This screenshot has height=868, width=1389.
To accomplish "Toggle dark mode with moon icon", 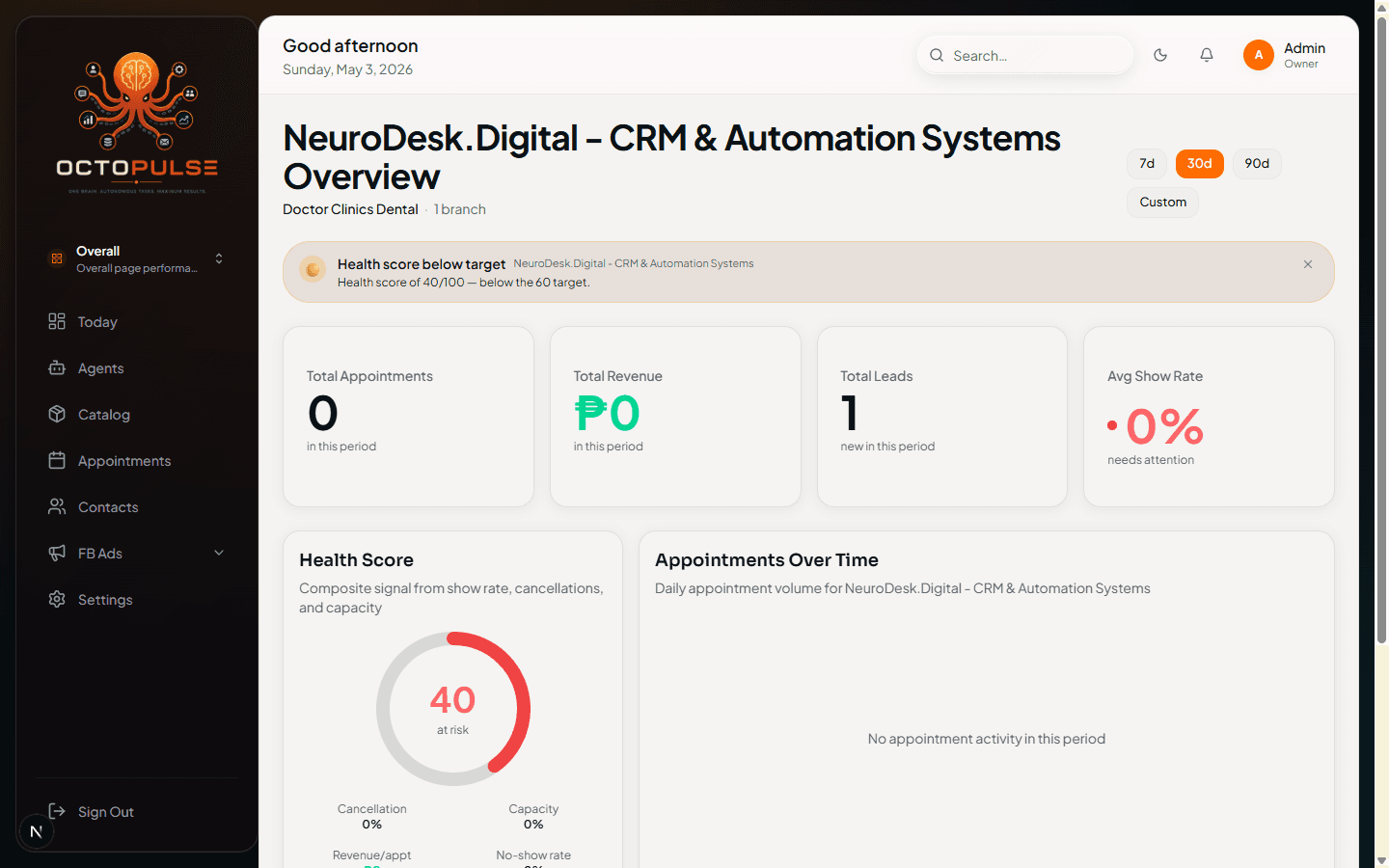I will (x=1160, y=55).
